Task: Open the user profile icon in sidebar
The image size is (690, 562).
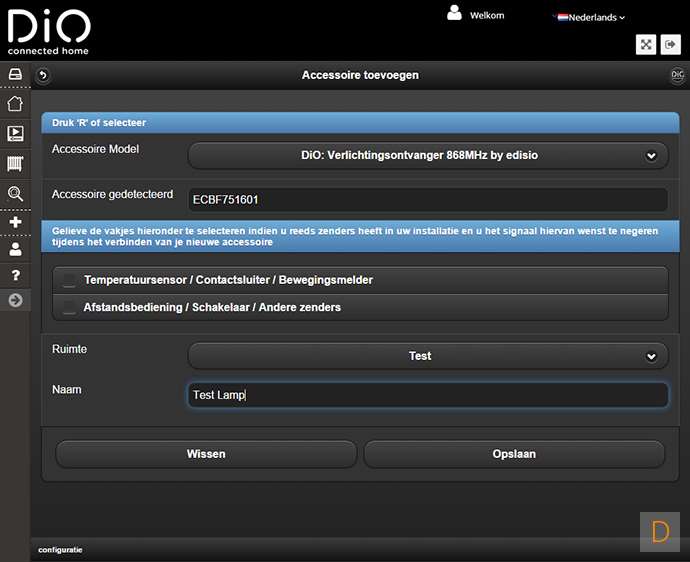Action: (x=15, y=249)
